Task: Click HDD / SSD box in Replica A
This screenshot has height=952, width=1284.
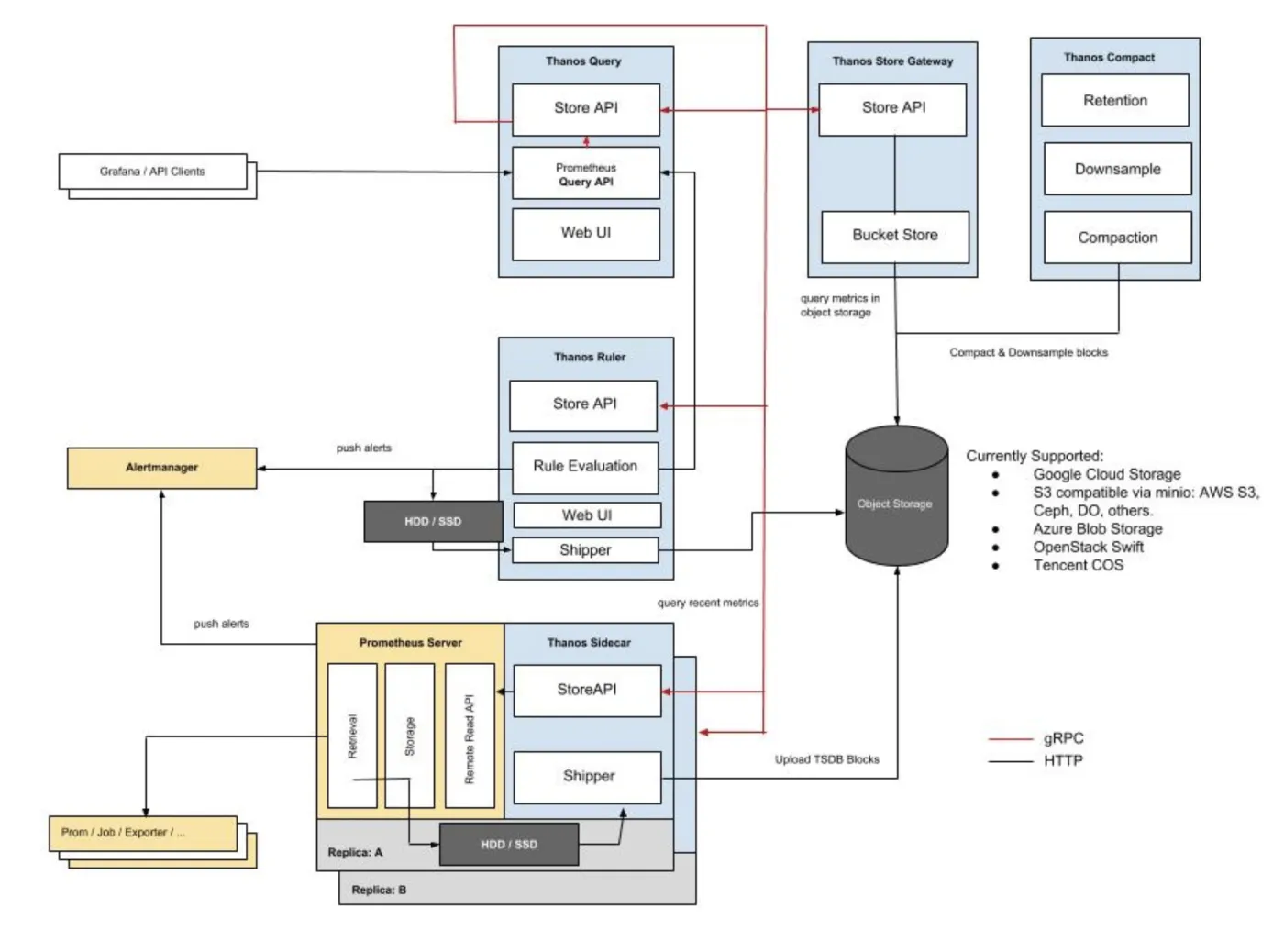Action: (509, 845)
